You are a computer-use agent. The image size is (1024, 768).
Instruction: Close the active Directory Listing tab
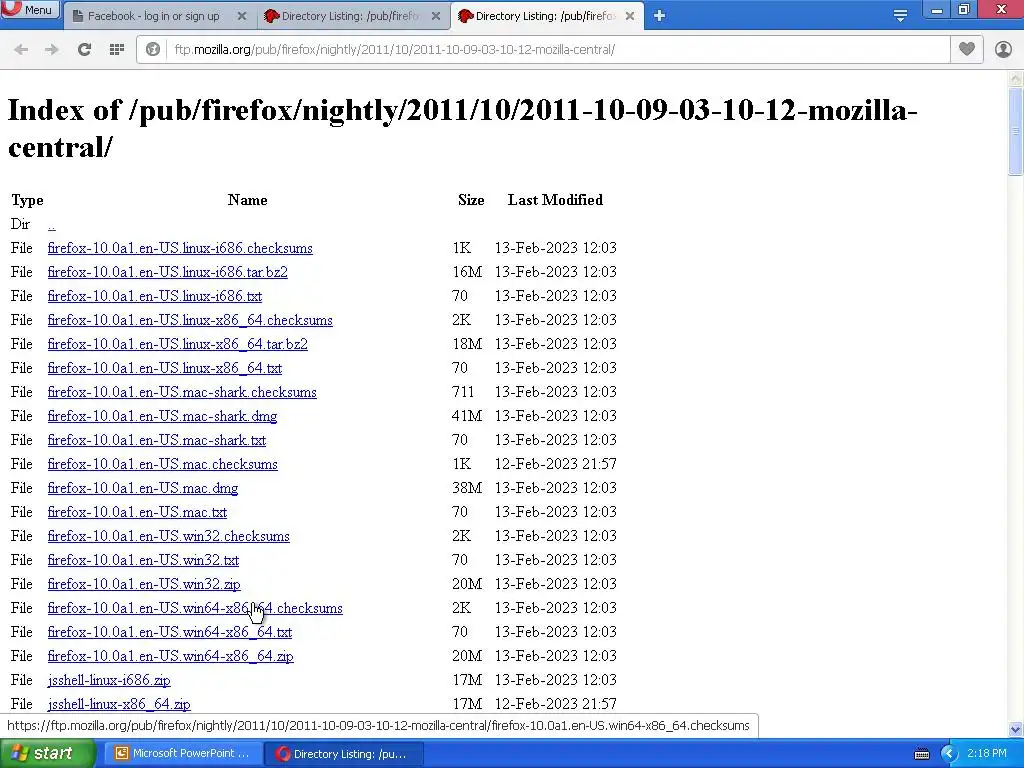(630, 16)
